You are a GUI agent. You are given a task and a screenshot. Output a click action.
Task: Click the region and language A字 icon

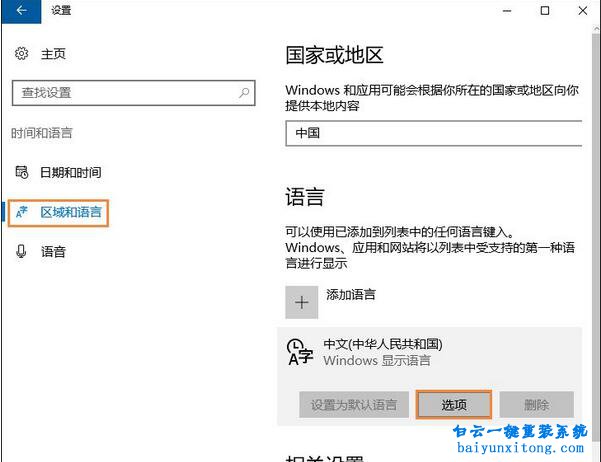pyautogui.click(x=21, y=212)
